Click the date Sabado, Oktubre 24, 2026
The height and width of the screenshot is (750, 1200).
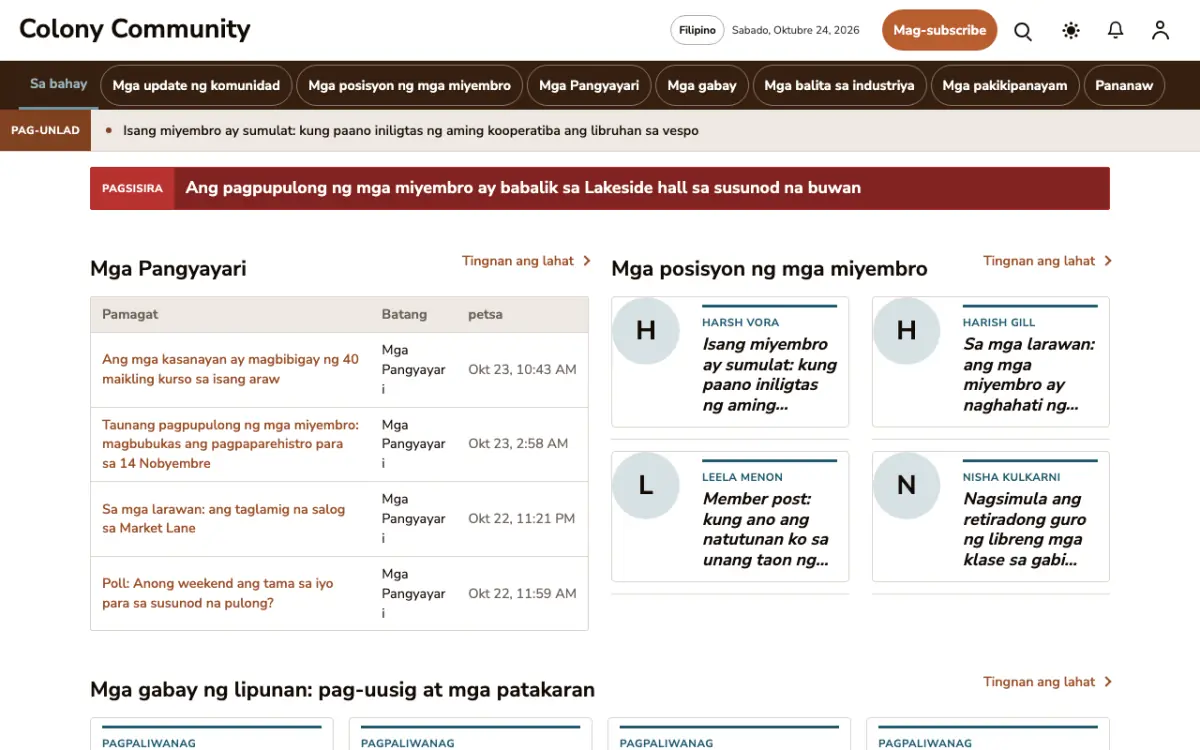pos(796,30)
